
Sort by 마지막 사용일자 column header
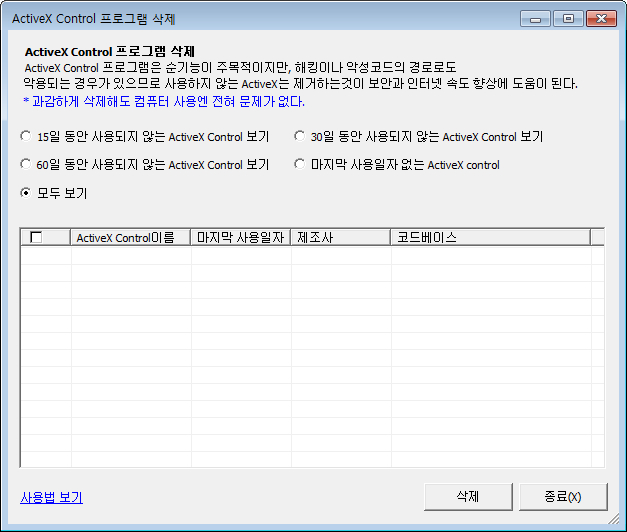pos(241,237)
